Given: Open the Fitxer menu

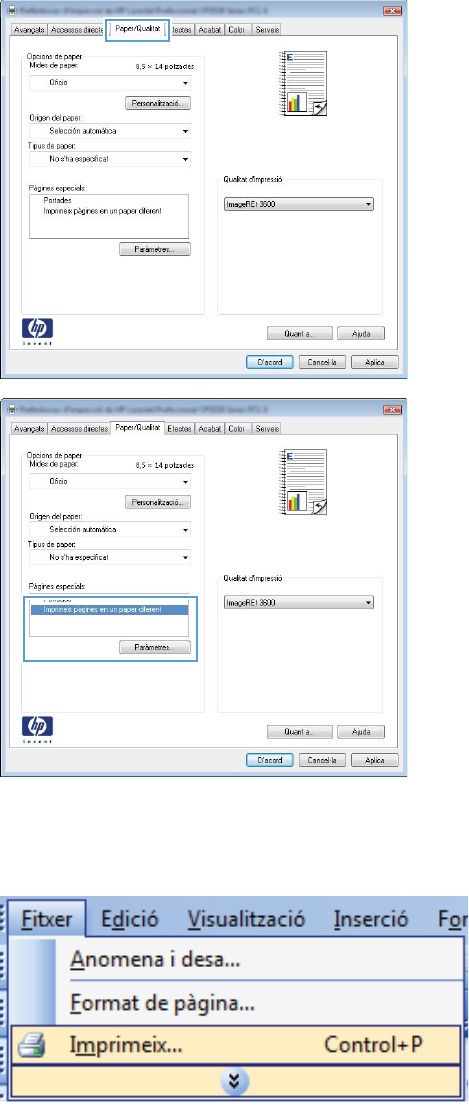Looking at the screenshot, I should (x=47, y=919).
